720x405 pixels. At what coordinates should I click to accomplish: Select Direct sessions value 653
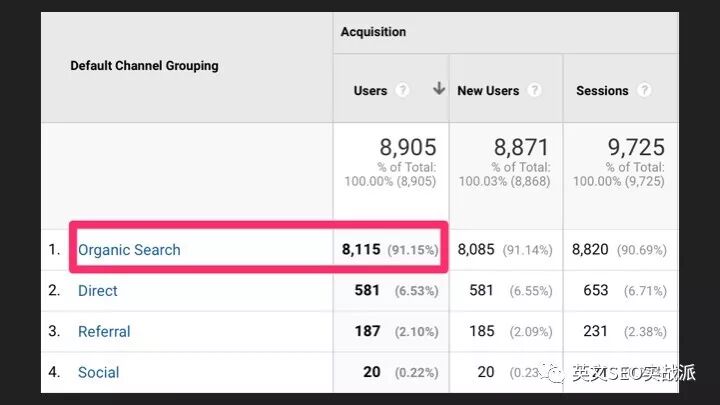(x=596, y=290)
